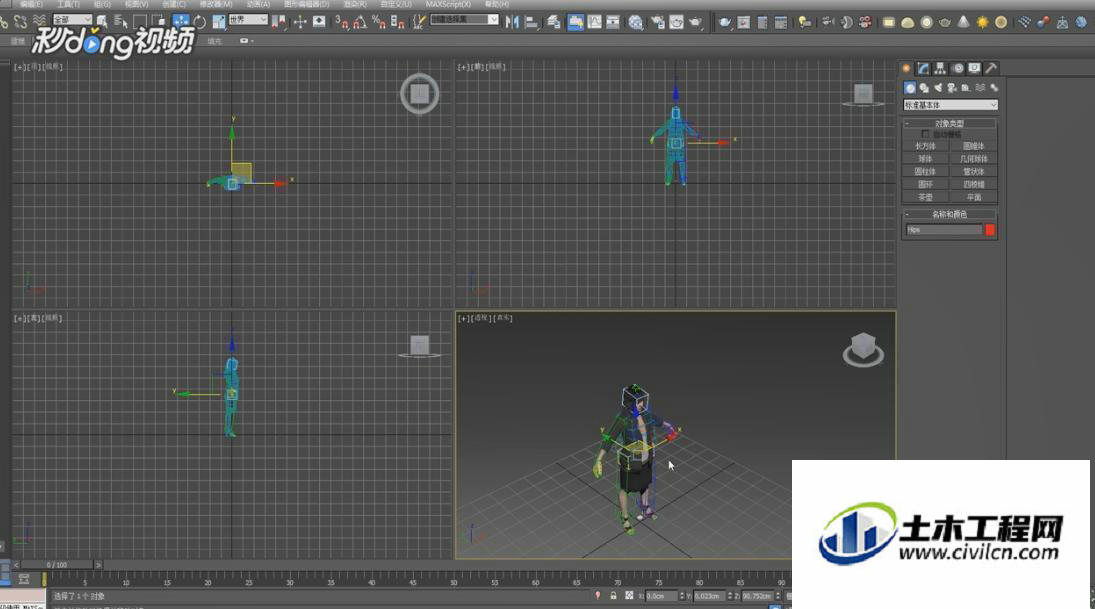The width and height of the screenshot is (1095, 609).
Task: Click the Render Production teapot icon
Action: [x=696, y=22]
